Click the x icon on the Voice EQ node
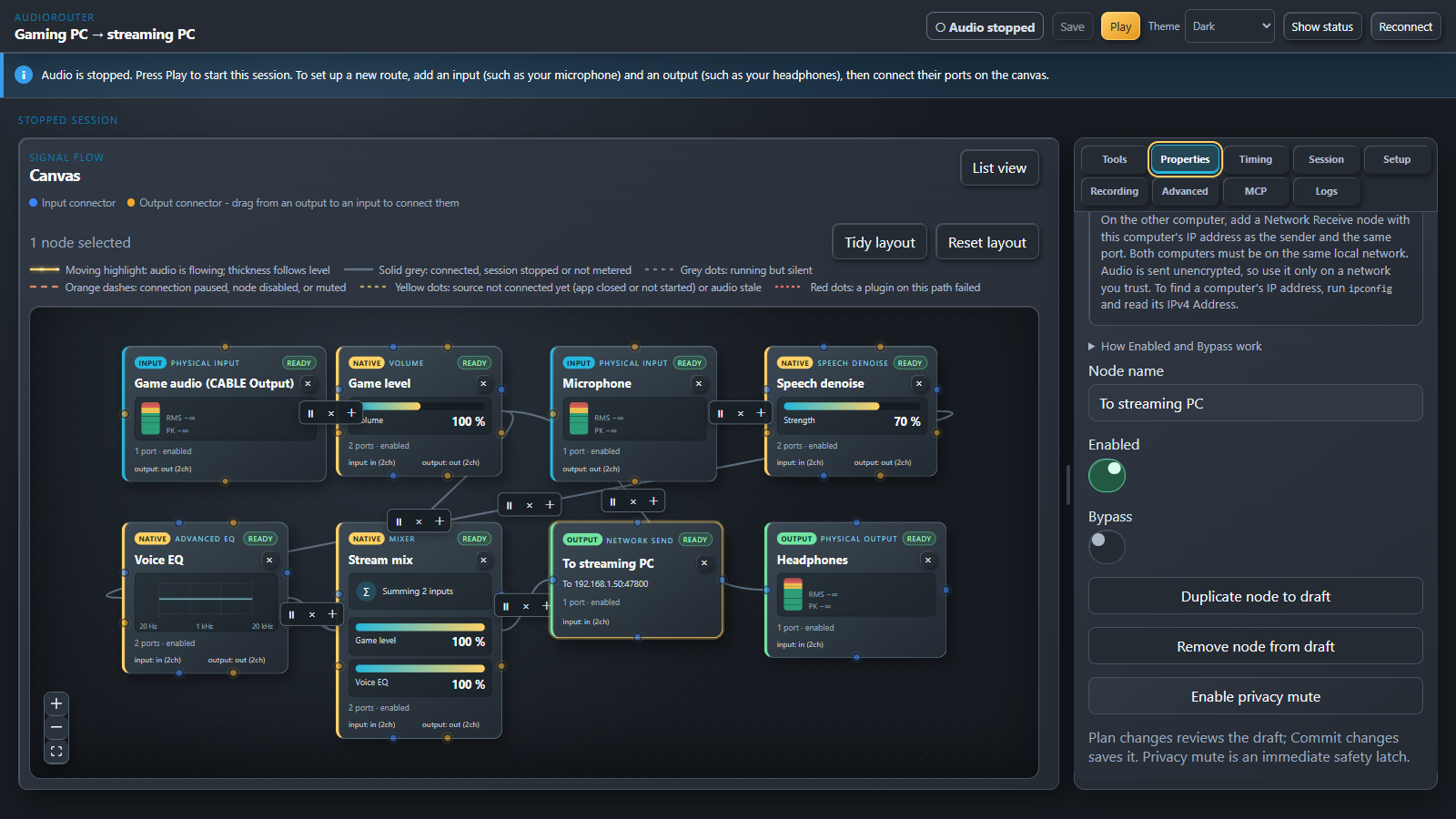Screen dimensions: 1456x819 (269, 561)
